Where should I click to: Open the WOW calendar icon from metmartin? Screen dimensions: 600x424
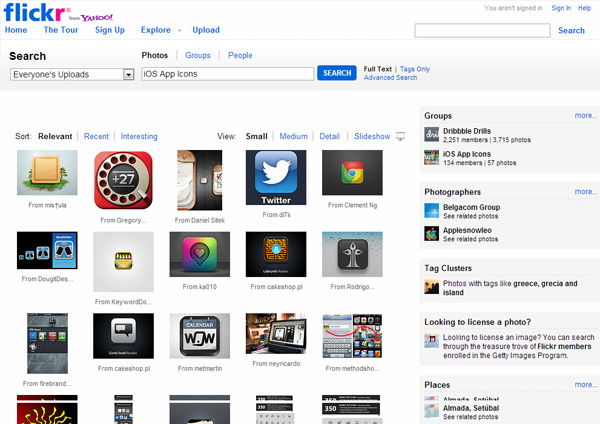click(199, 336)
